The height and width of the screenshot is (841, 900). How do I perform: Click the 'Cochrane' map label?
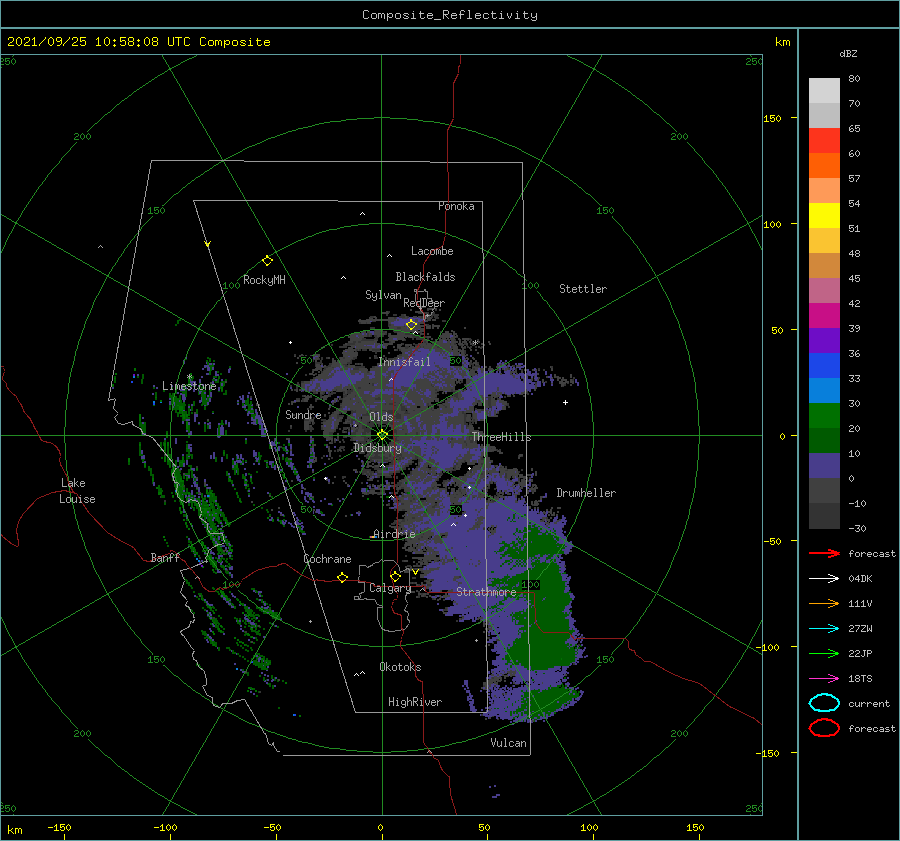point(327,559)
